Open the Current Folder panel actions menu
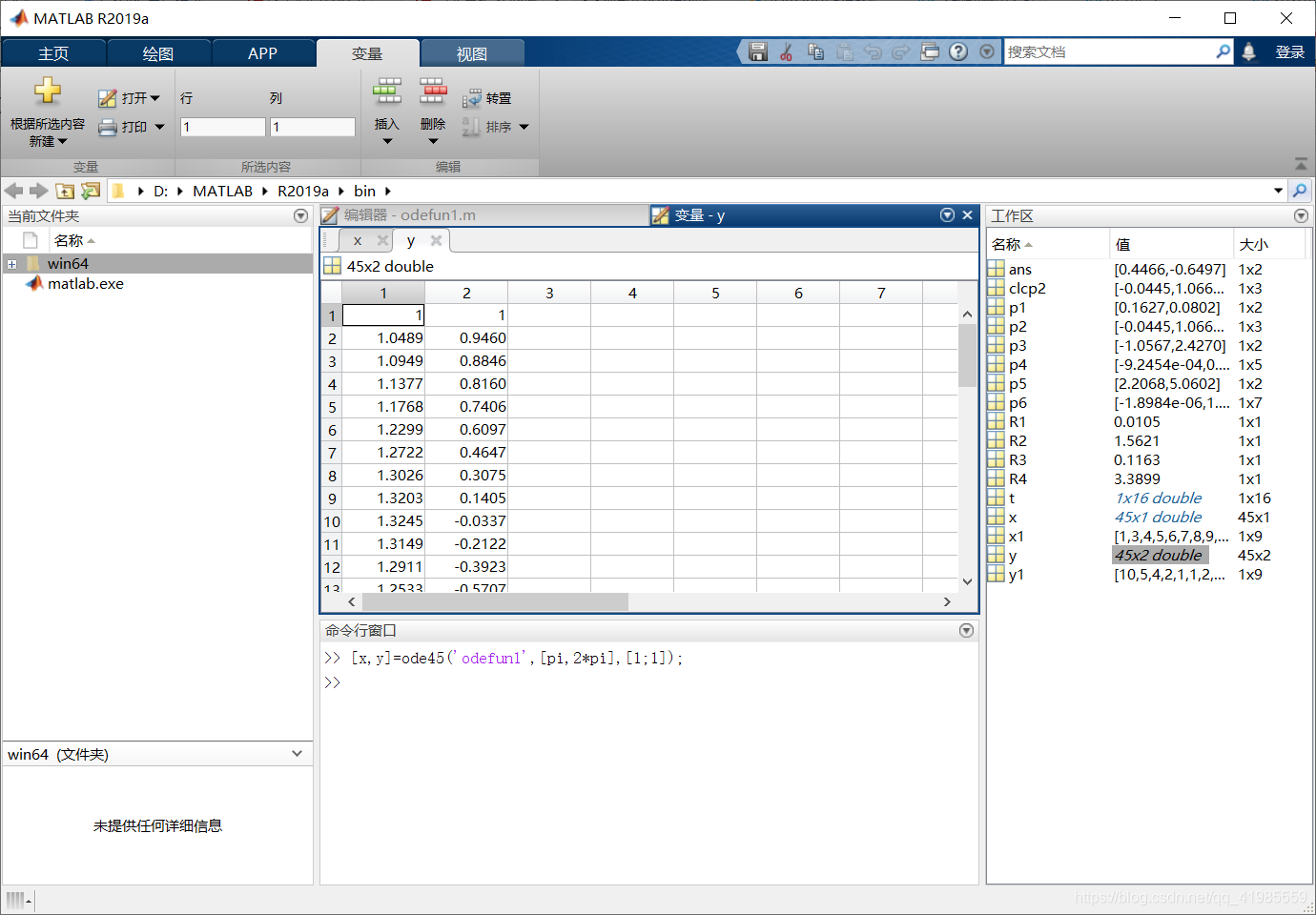Viewport: 1316px width, 915px height. click(x=300, y=216)
